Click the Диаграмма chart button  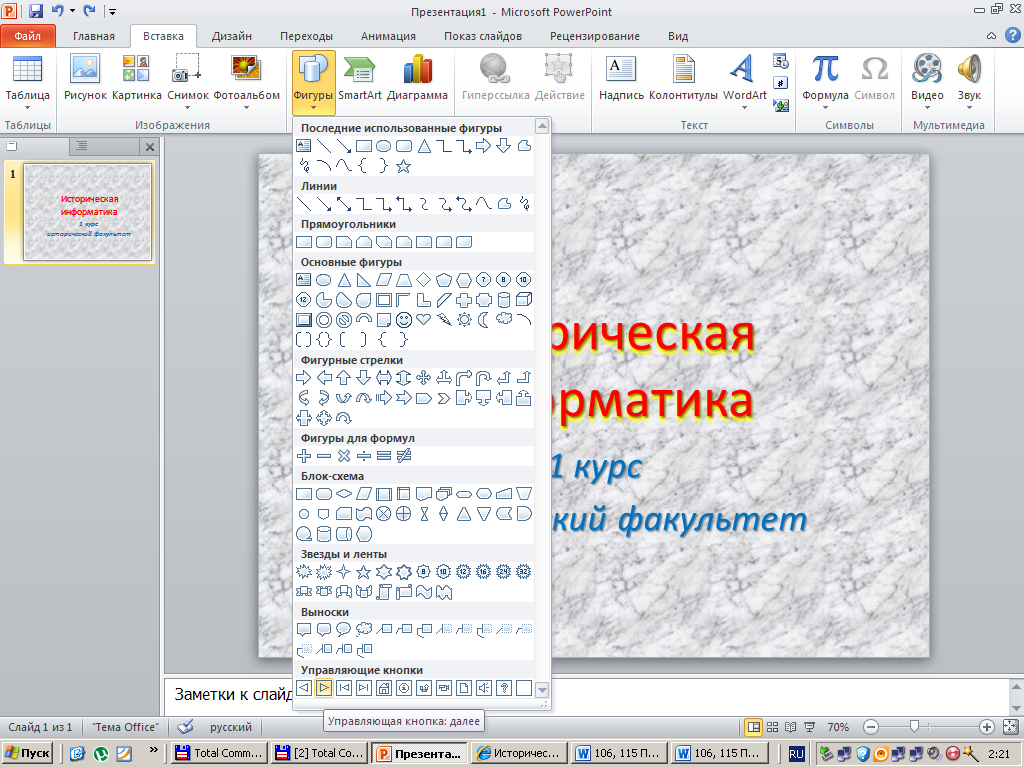(417, 78)
